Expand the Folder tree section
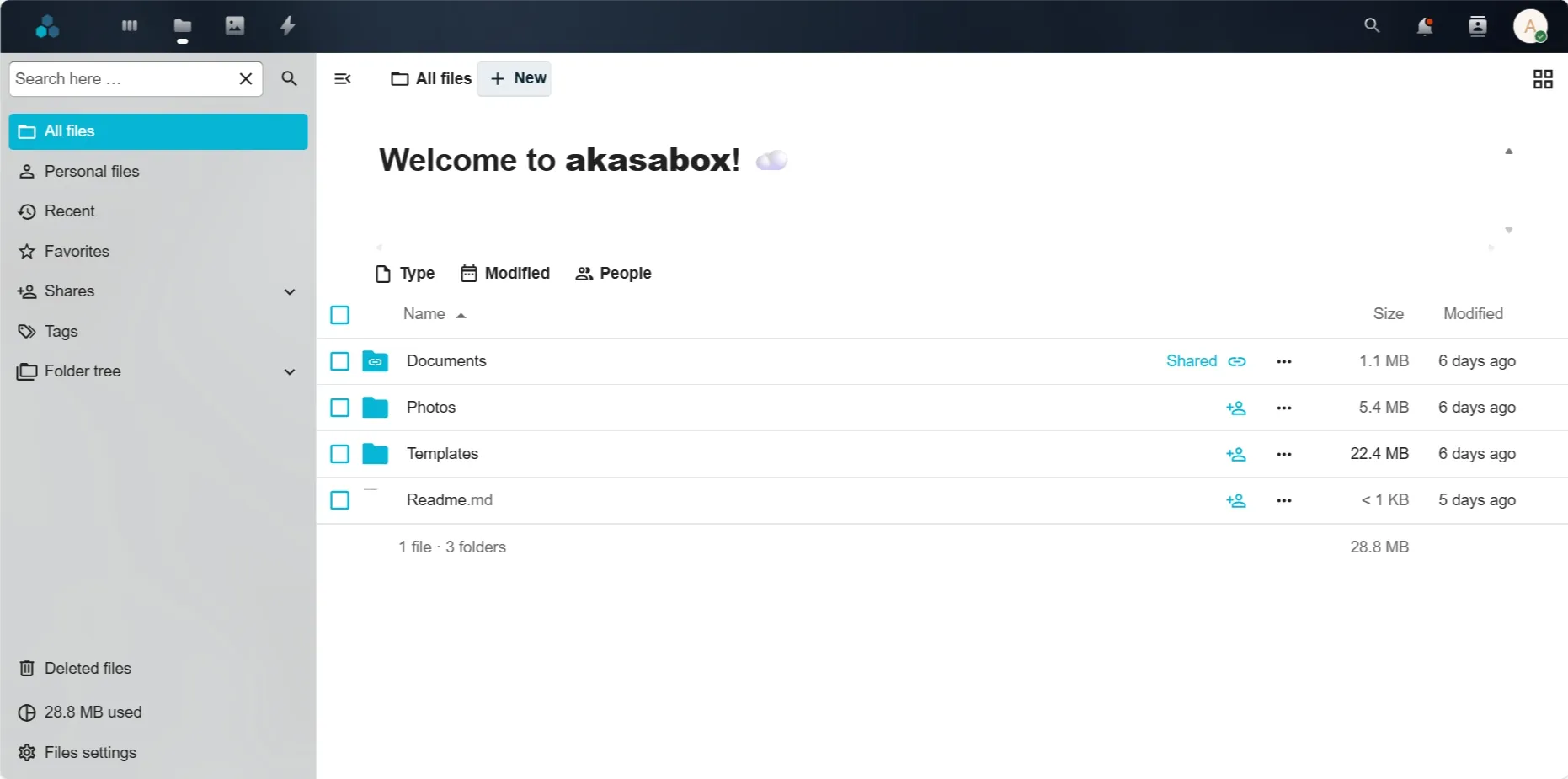This screenshot has width=1568, height=779. coord(290,371)
